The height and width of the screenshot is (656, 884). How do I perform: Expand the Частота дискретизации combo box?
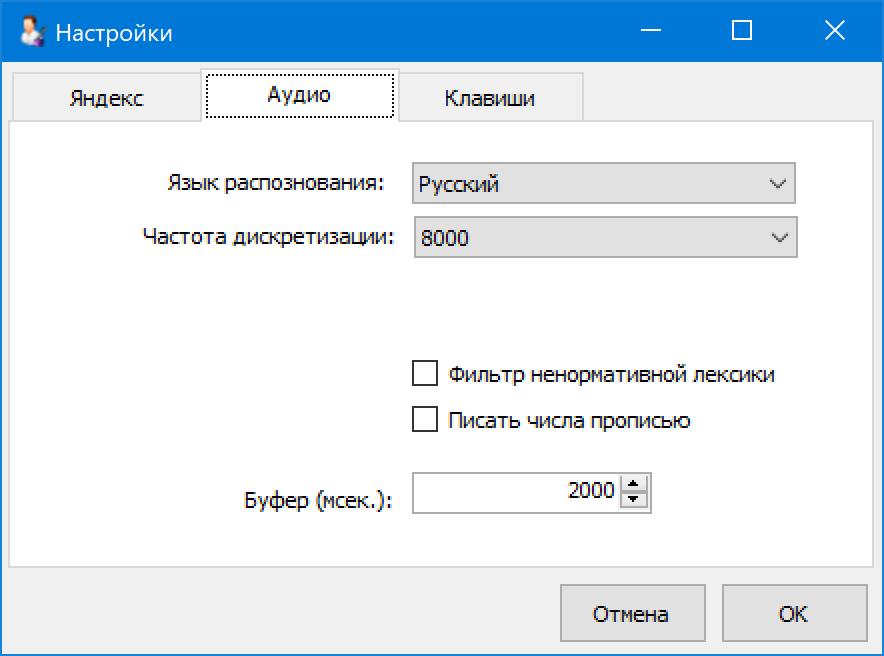605,238
